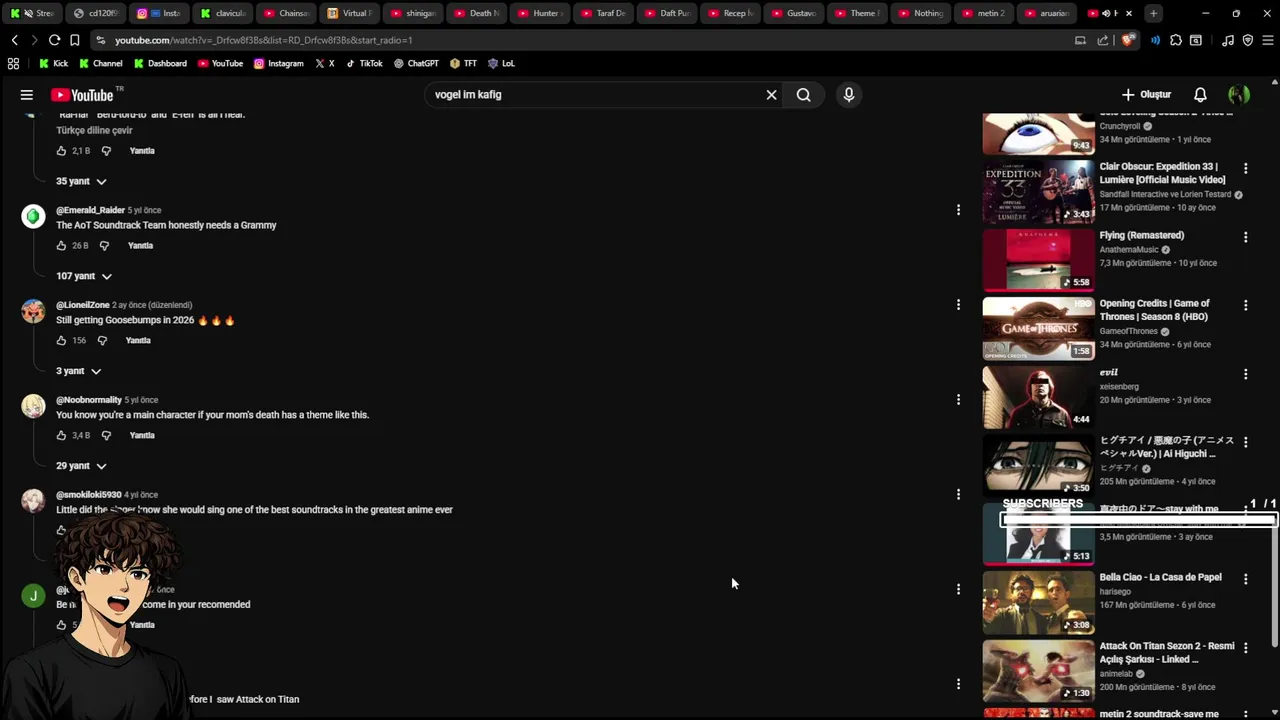Image resolution: width=1280 pixels, height=720 pixels.
Task: Open the Instagram bookmark
Action: point(278,63)
